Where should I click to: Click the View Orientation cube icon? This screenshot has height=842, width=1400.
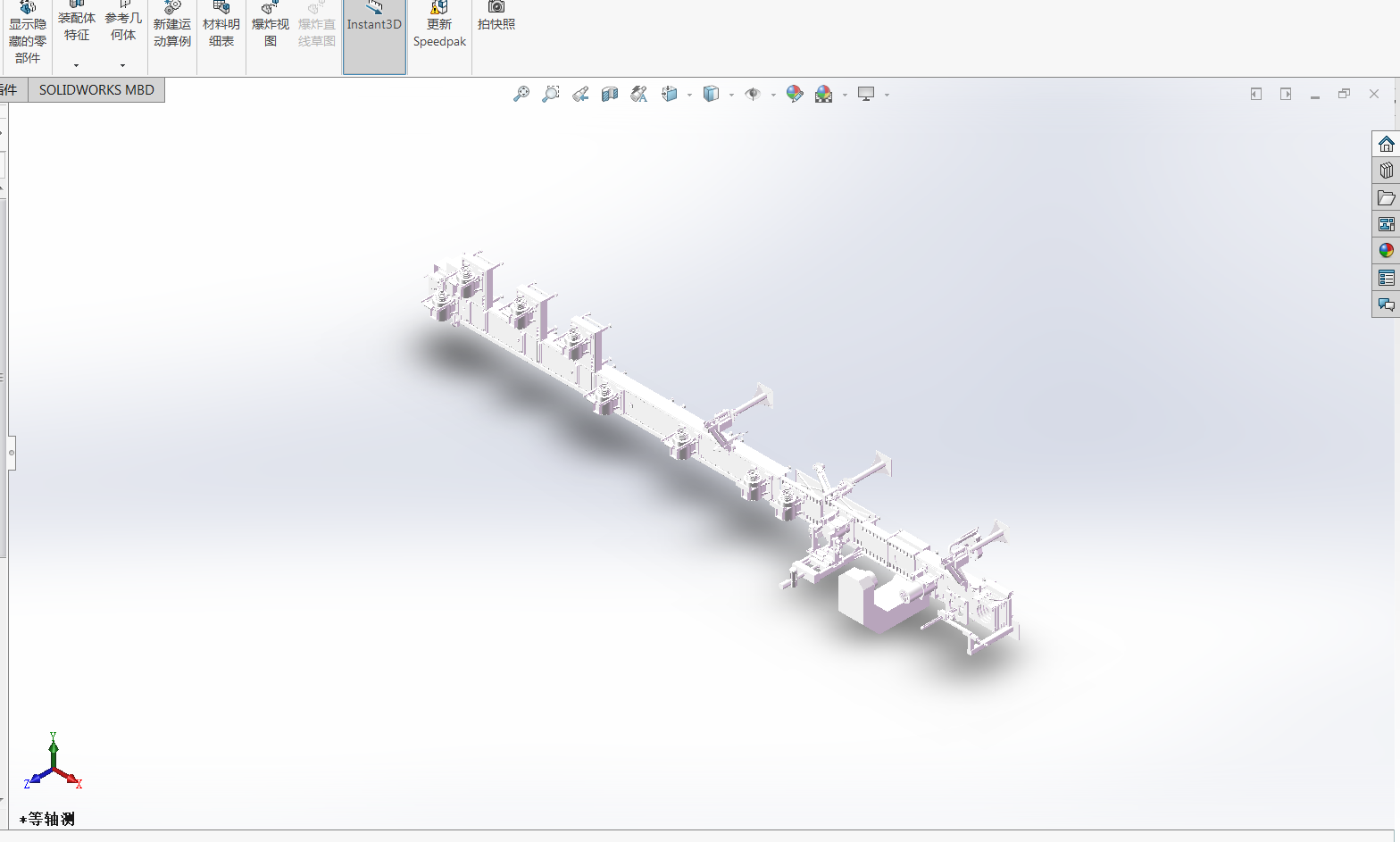click(x=670, y=94)
